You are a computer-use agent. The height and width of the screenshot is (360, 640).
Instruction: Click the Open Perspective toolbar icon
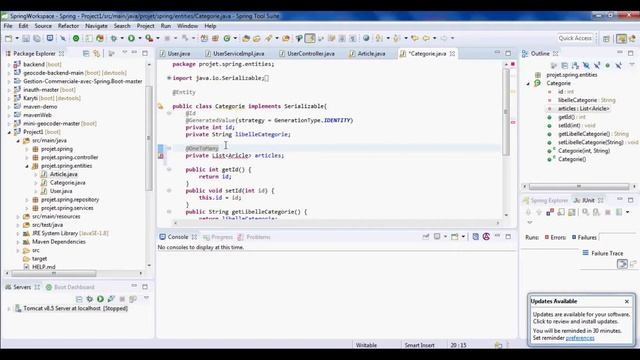[x=606, y=38]
